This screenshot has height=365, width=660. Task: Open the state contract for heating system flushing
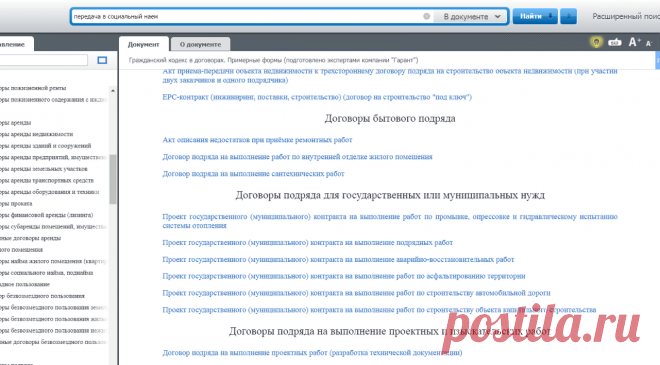tap(390, 221)
